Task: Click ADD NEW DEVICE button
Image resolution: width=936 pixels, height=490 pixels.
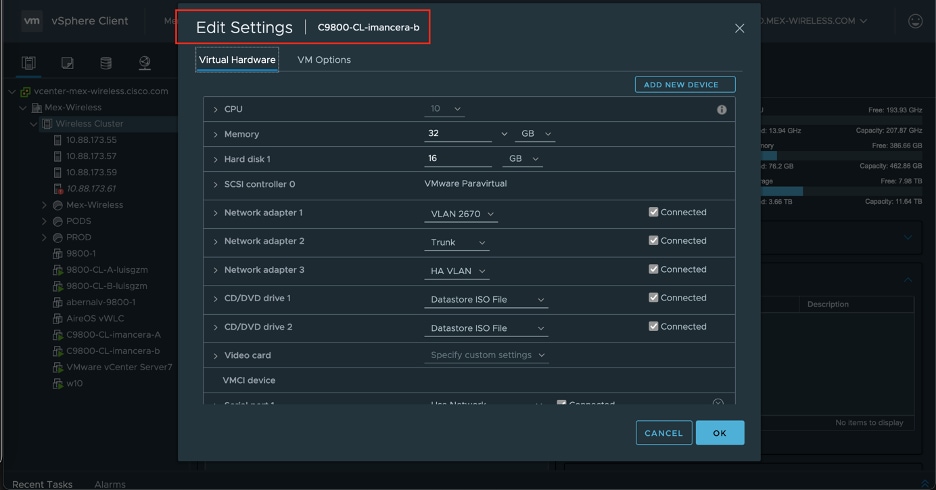Action: [685, 85]
